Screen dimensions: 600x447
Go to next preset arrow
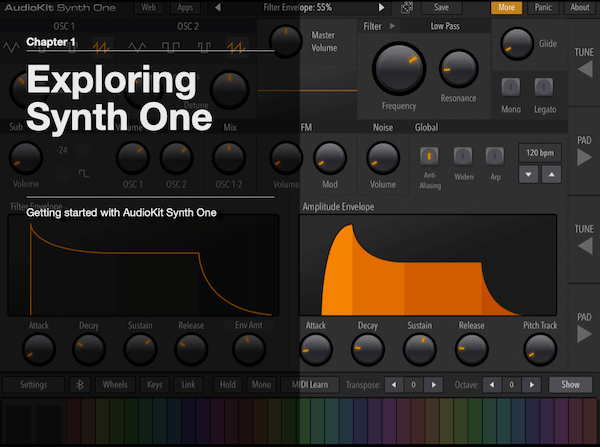pyautogui.click(x=382, y=7)
